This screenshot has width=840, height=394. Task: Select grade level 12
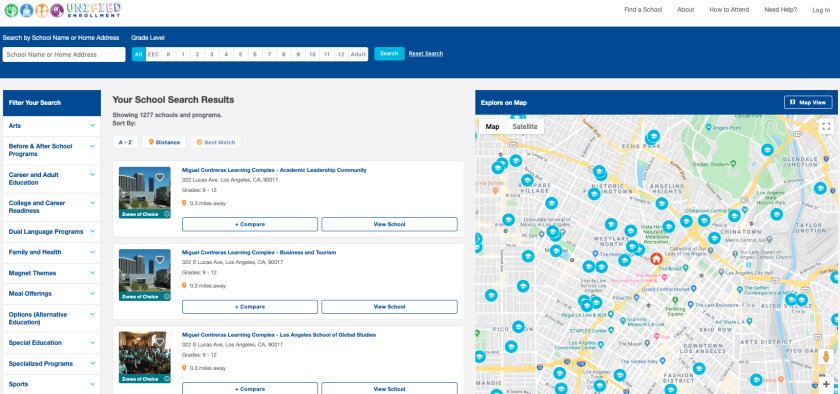point(341,54)
